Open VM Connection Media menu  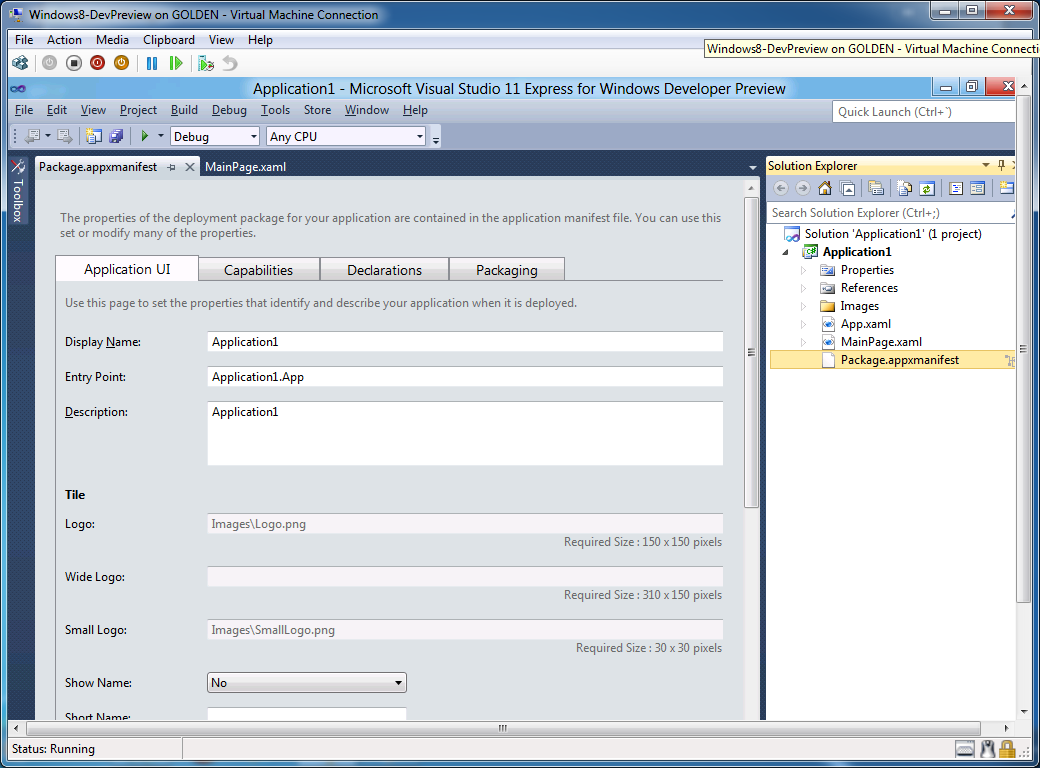pyautogui.click(x=112, y=40)
